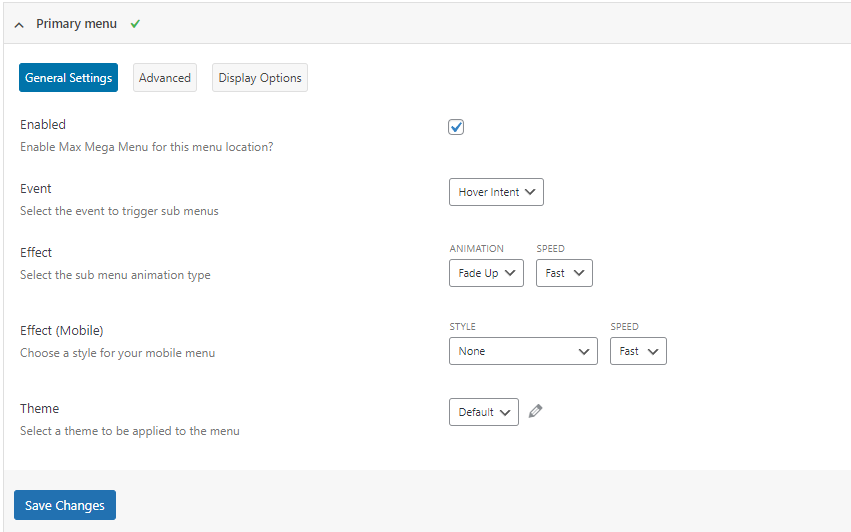The width and height of the screenshot is (851, 532).
Task: Uncheck the Enabled checkbox
Action: coord(456,127)
